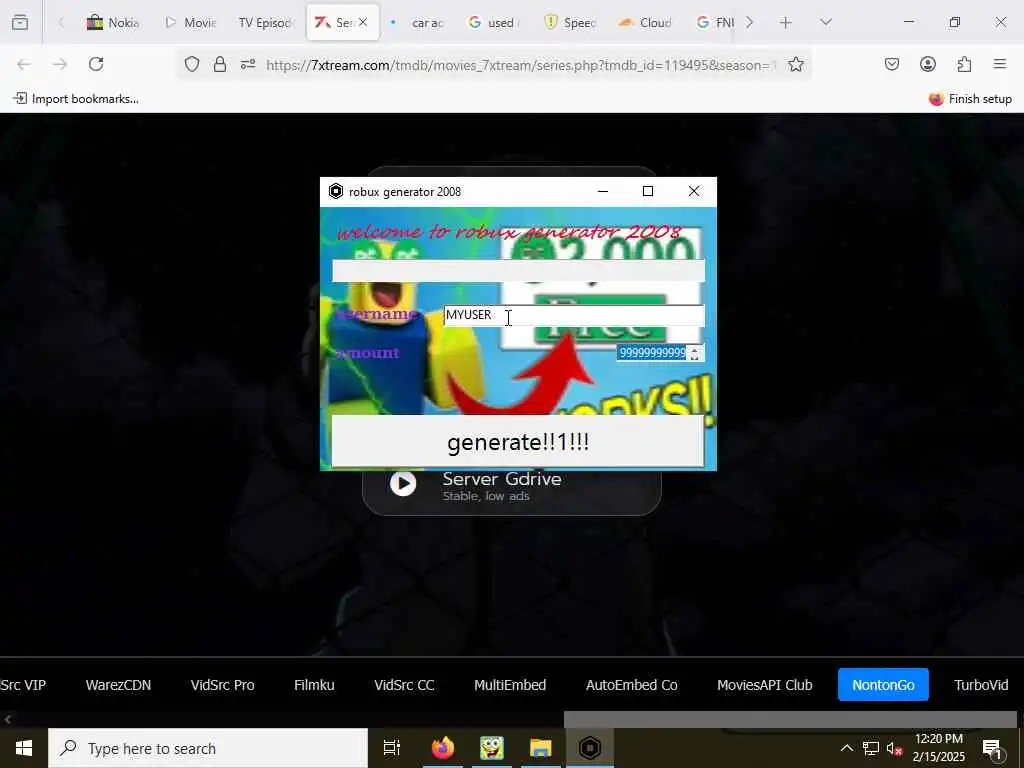Click the taskbar search box
1024x768 pixels.
(x=208, y=748)
